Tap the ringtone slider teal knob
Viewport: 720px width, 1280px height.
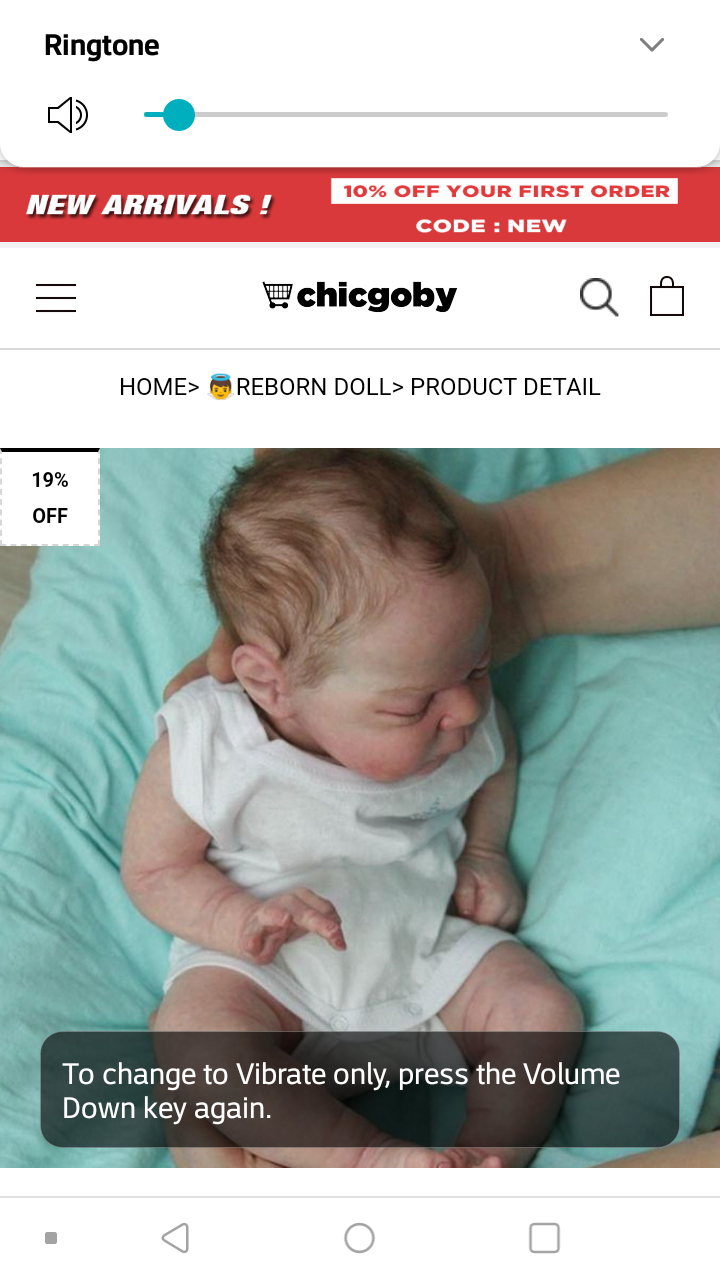click(x=178, y=115)
